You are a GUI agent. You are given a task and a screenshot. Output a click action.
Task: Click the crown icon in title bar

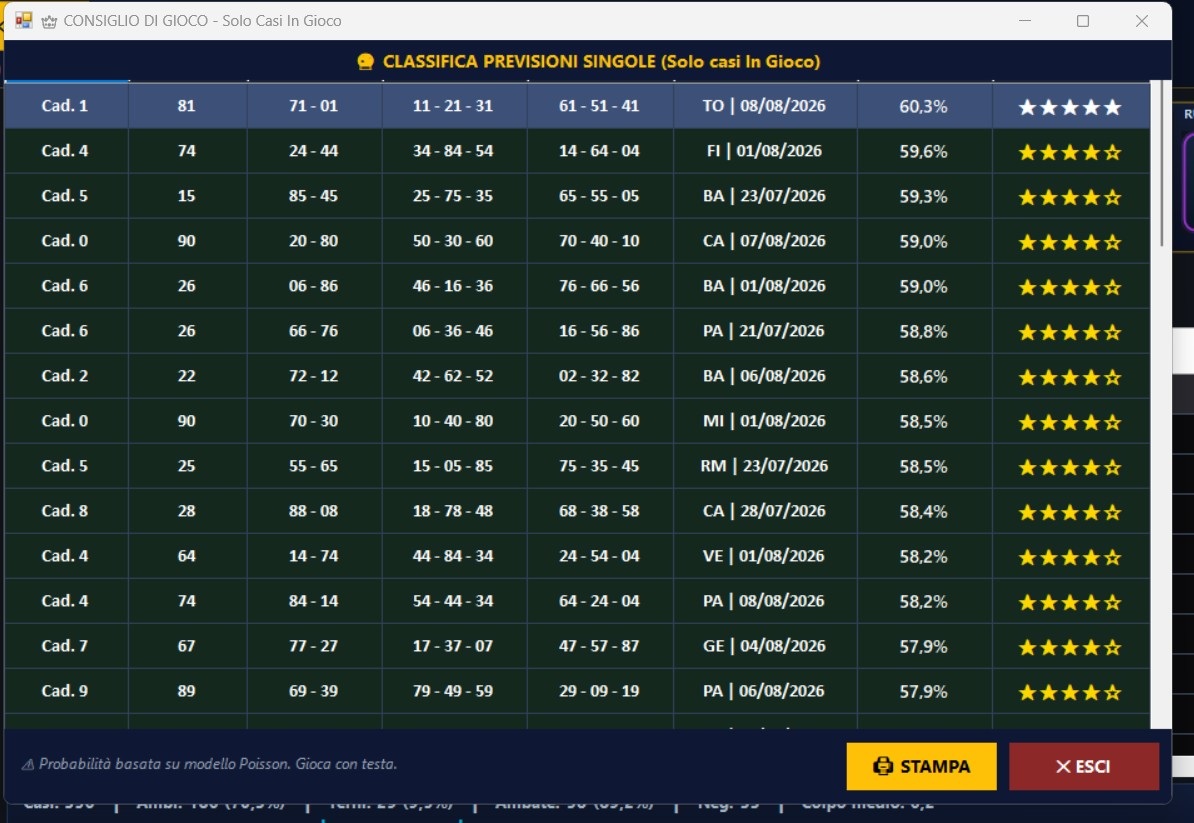49,21
